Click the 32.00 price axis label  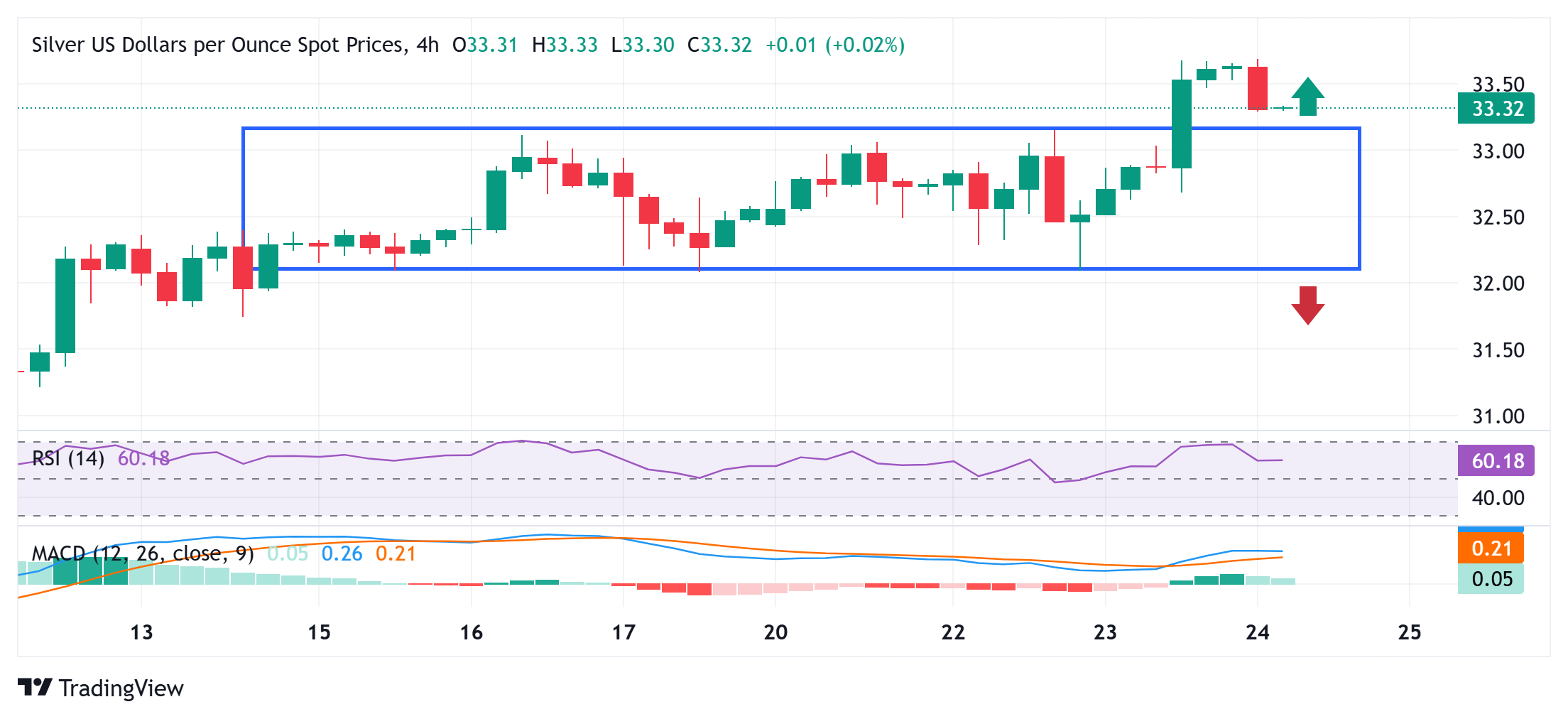tap(1498, 283)
